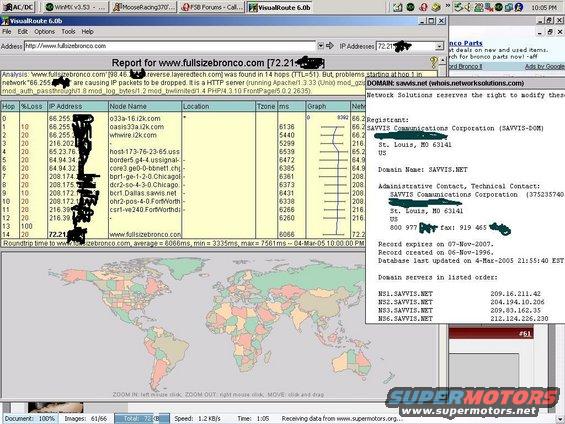Open the Ford Bronco II link in browser
This screenshot has width=565, height=424.
465,67
